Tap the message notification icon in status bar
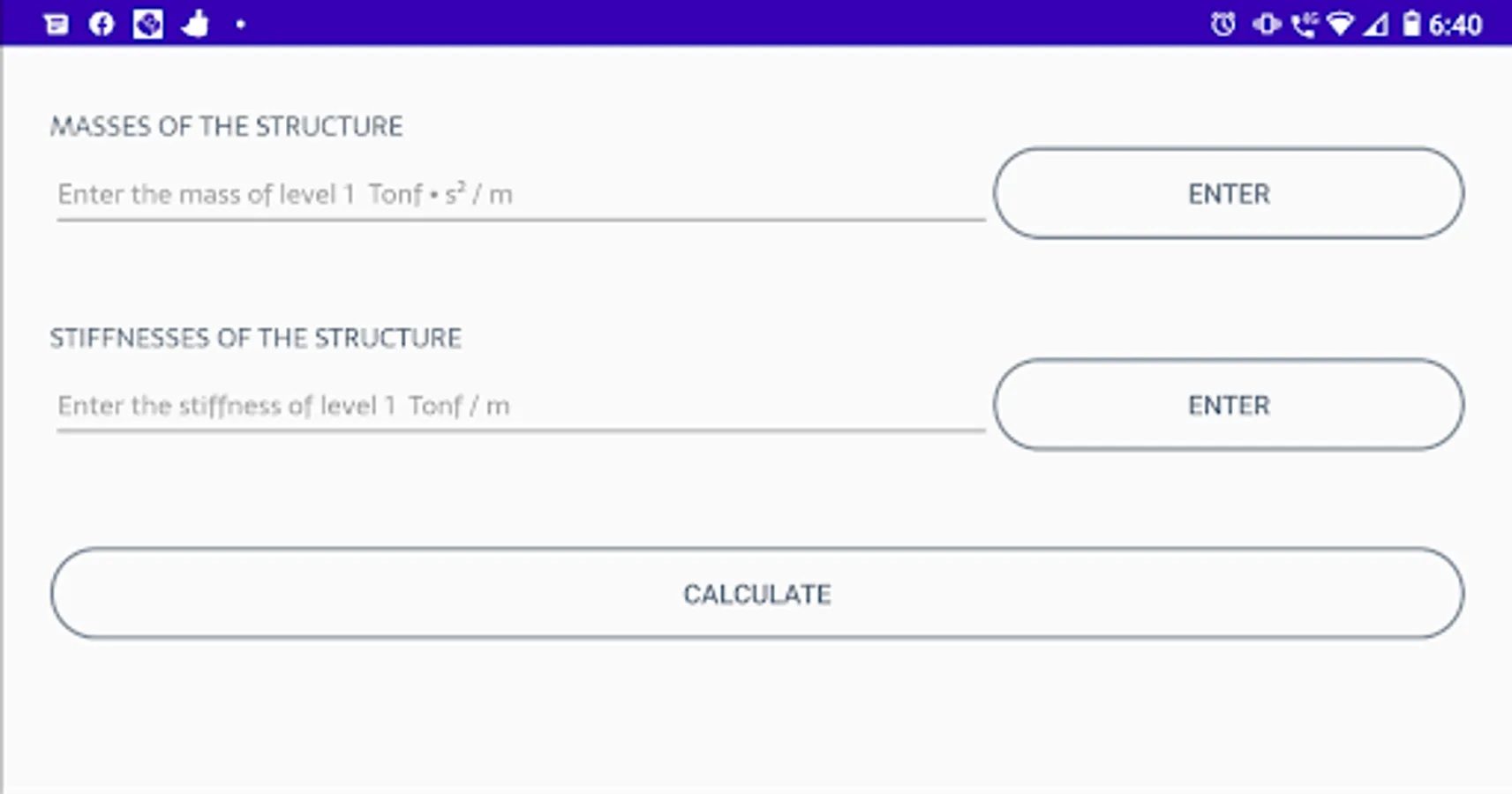This screenshot has width=1512, height=794. coord(56,24)
